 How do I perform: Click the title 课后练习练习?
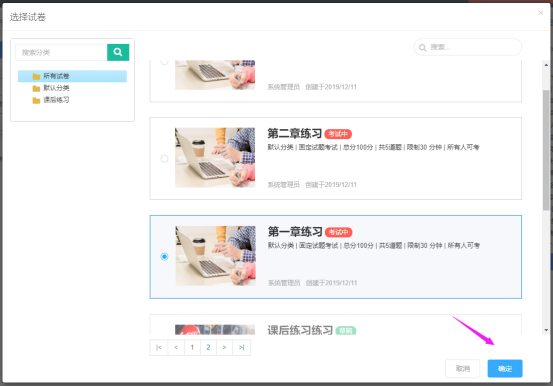tap(300, 330)
